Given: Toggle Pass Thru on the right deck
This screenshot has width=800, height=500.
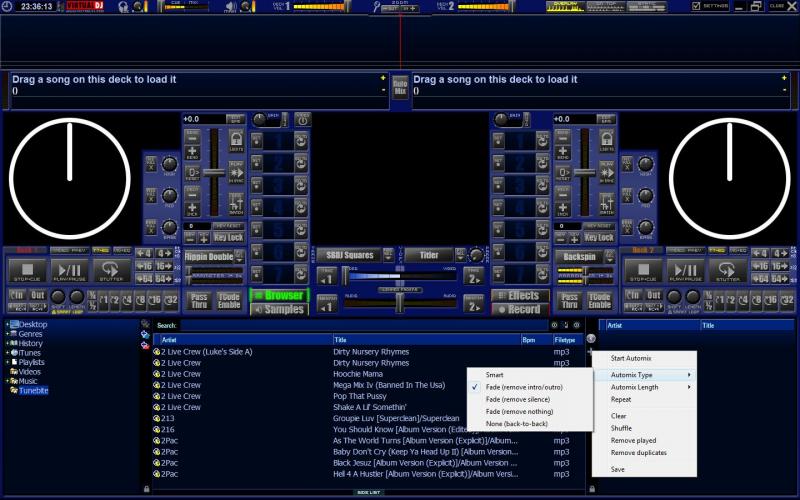Looking at the screenshot, I should point(569,301).
